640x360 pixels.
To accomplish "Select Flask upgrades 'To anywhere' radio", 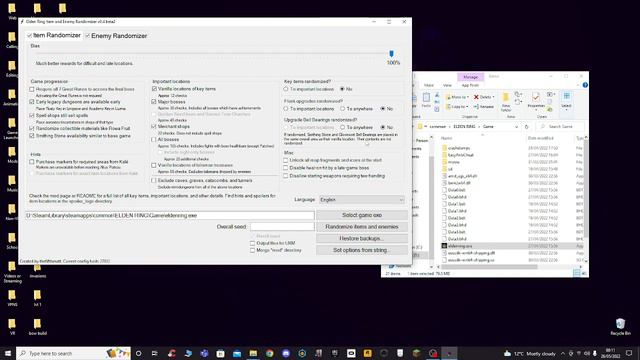I will coord(343,109).
